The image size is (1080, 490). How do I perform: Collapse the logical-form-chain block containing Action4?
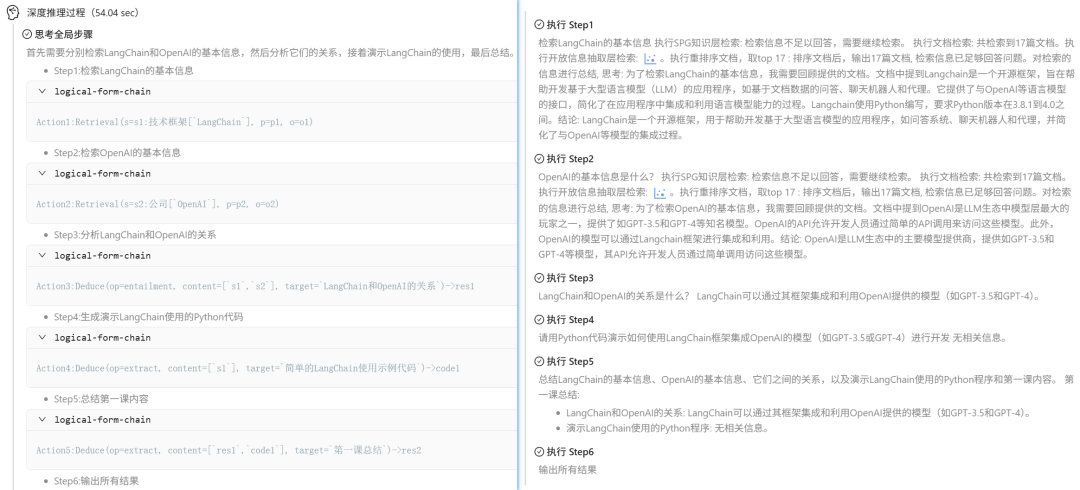(x=42, y=338)
